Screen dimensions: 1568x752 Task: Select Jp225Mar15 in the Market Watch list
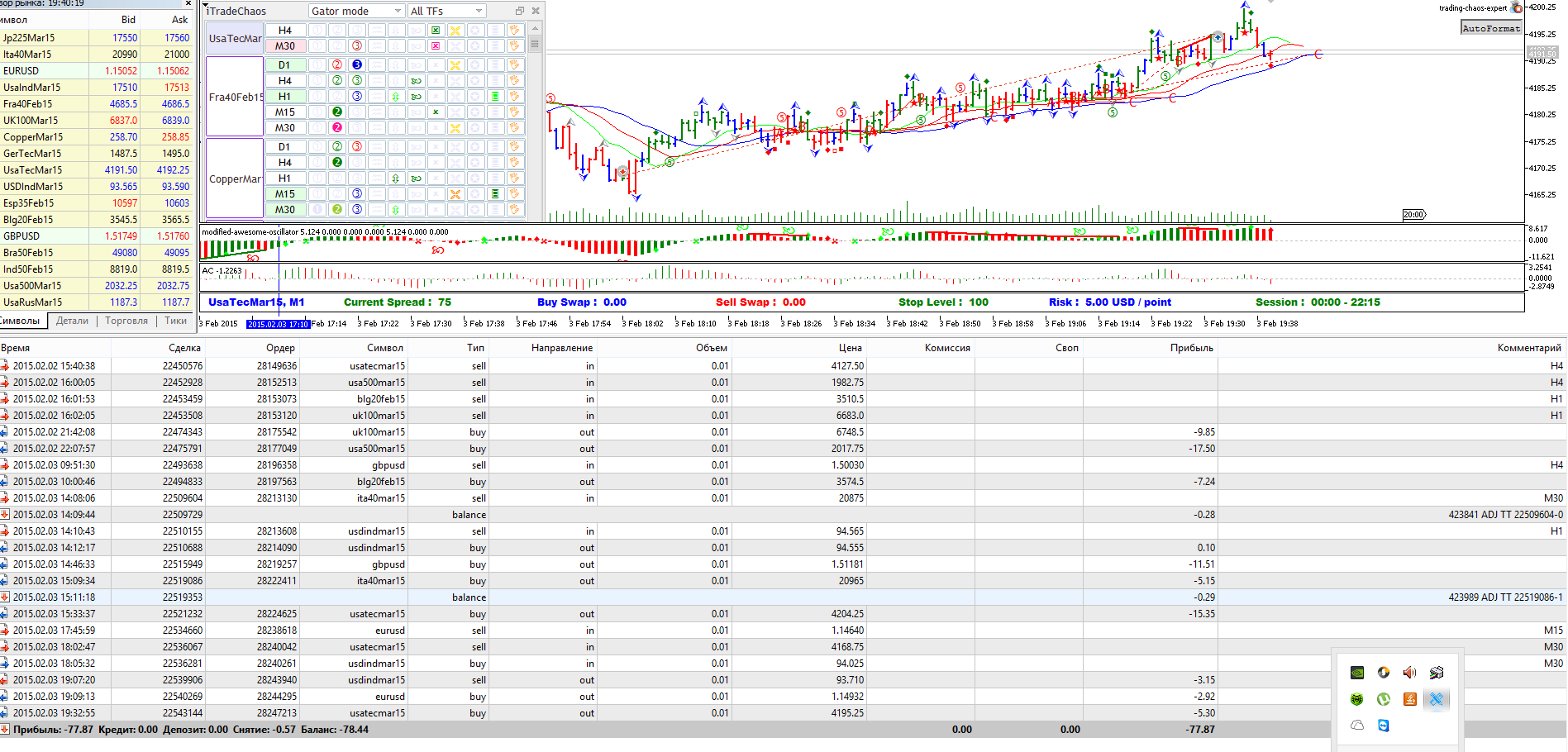[98, 38]
